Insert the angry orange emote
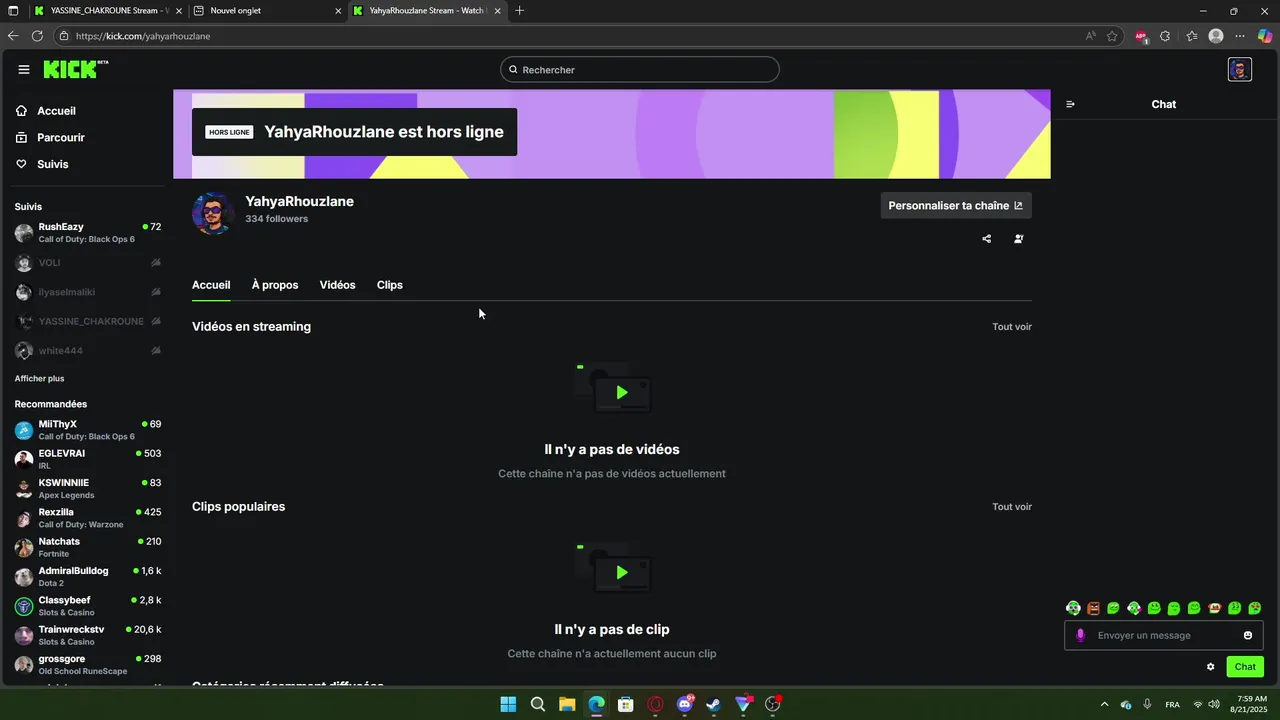The image size is (1280, 720). [1094, 608]
